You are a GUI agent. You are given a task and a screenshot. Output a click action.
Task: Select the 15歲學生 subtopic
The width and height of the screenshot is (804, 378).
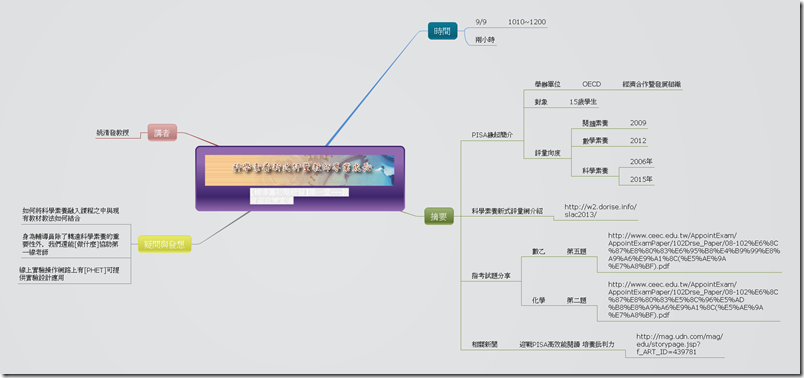(583, 102)
